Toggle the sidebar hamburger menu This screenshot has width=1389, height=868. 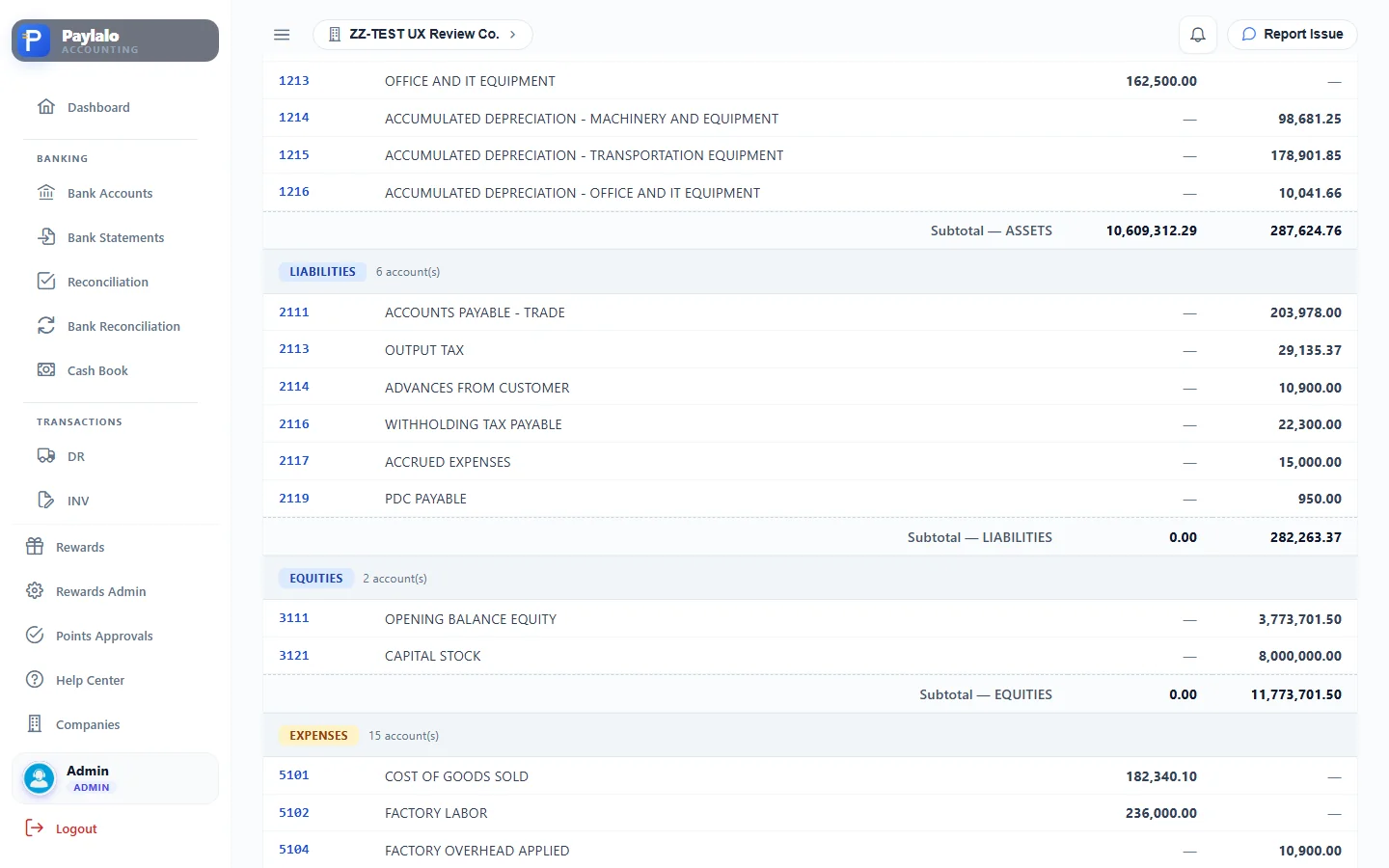(282, 35)
